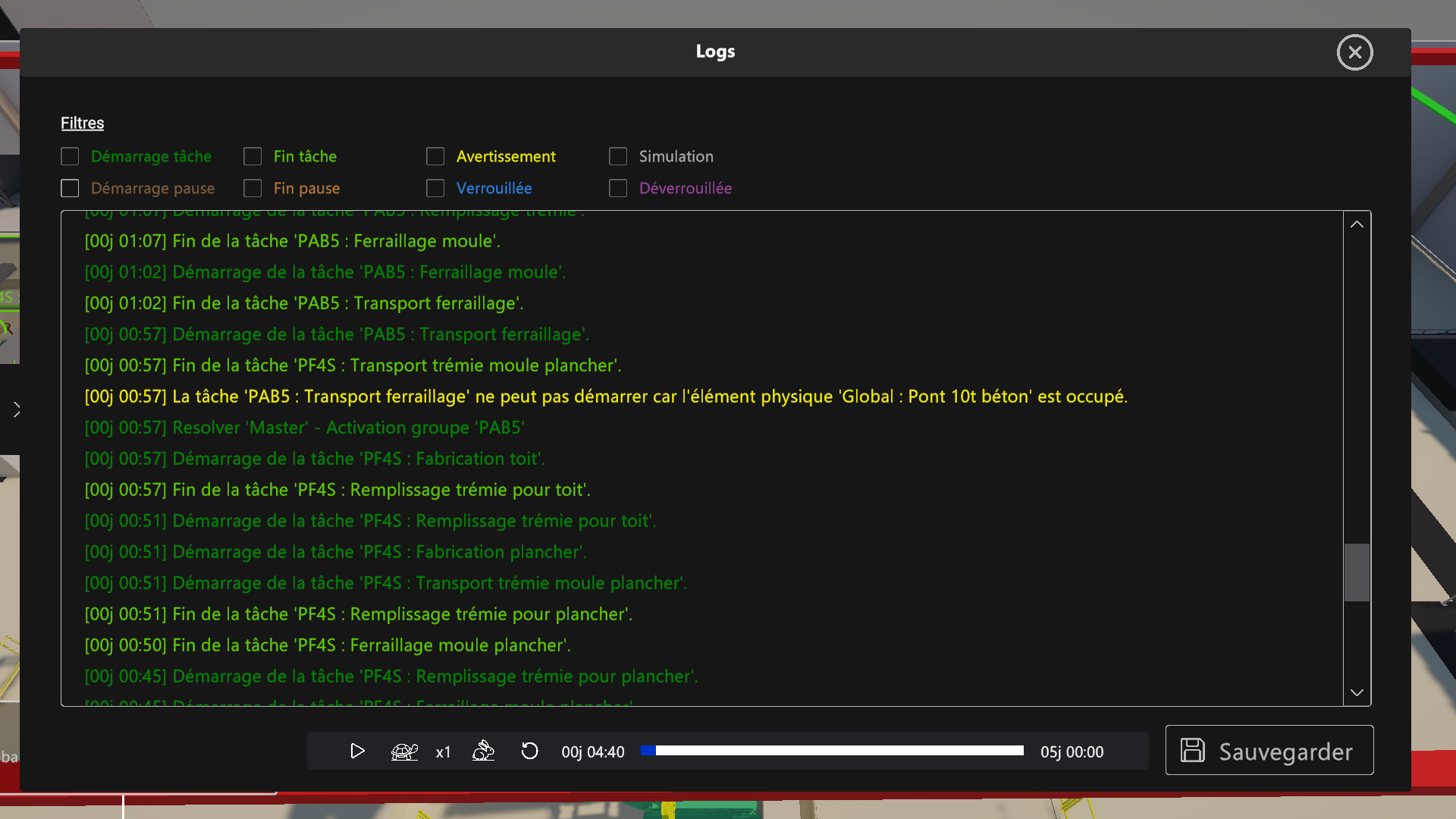The image size is (1456, 819).
Task: Click the rabbit speed-up icon
Action: [x=483, y=752]
